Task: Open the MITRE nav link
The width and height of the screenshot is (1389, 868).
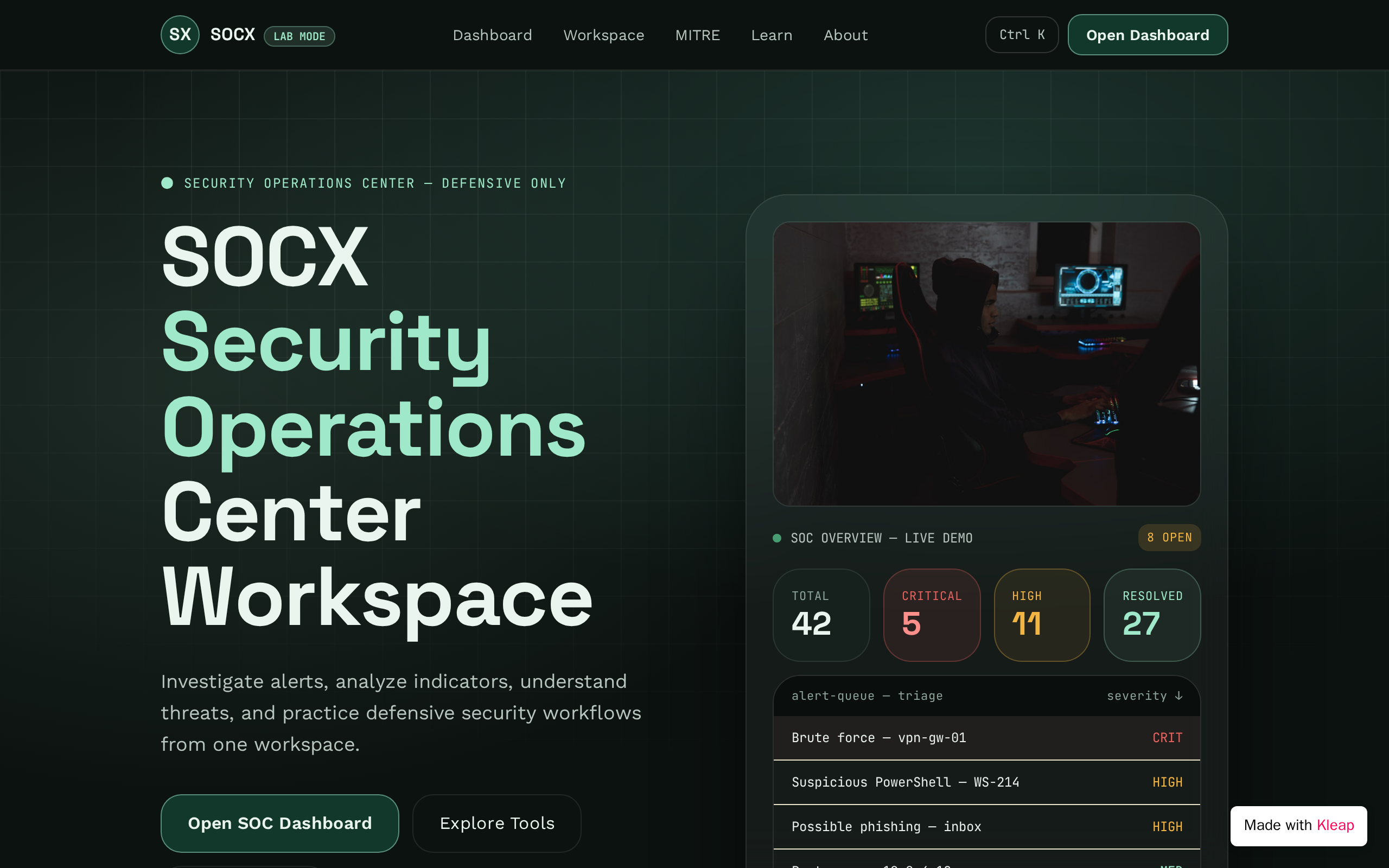Action: click(x=697, y=35)
